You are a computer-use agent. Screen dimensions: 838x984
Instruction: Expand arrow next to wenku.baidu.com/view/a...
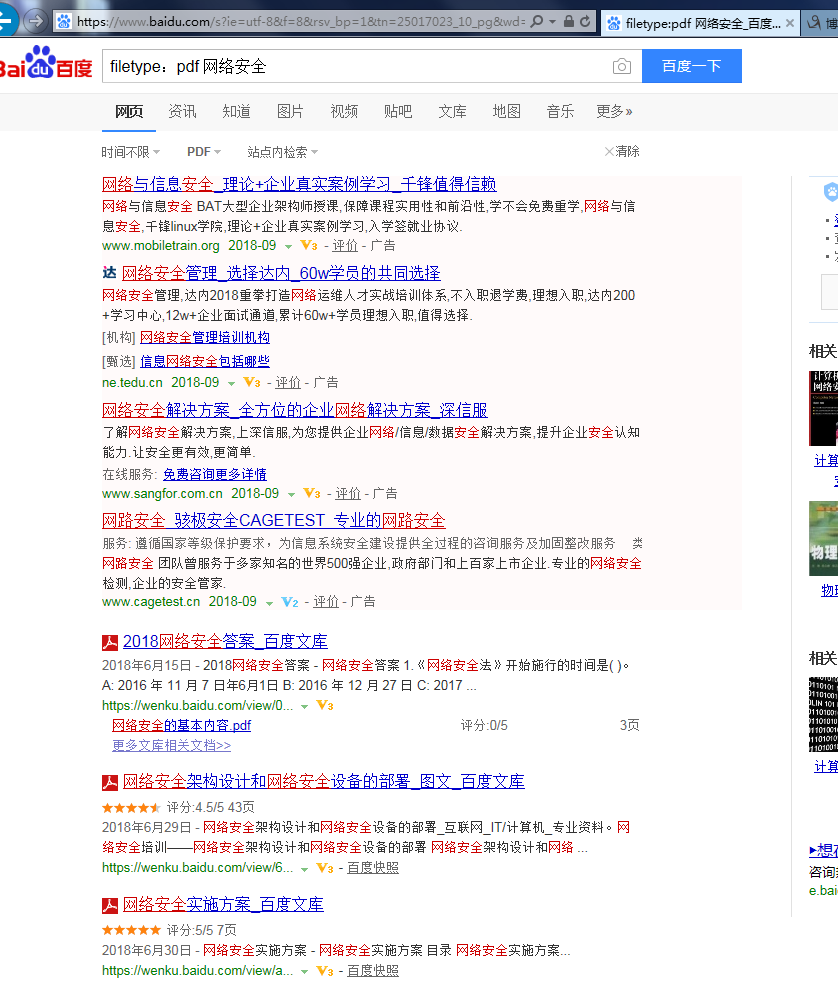[x=304, y=972]
